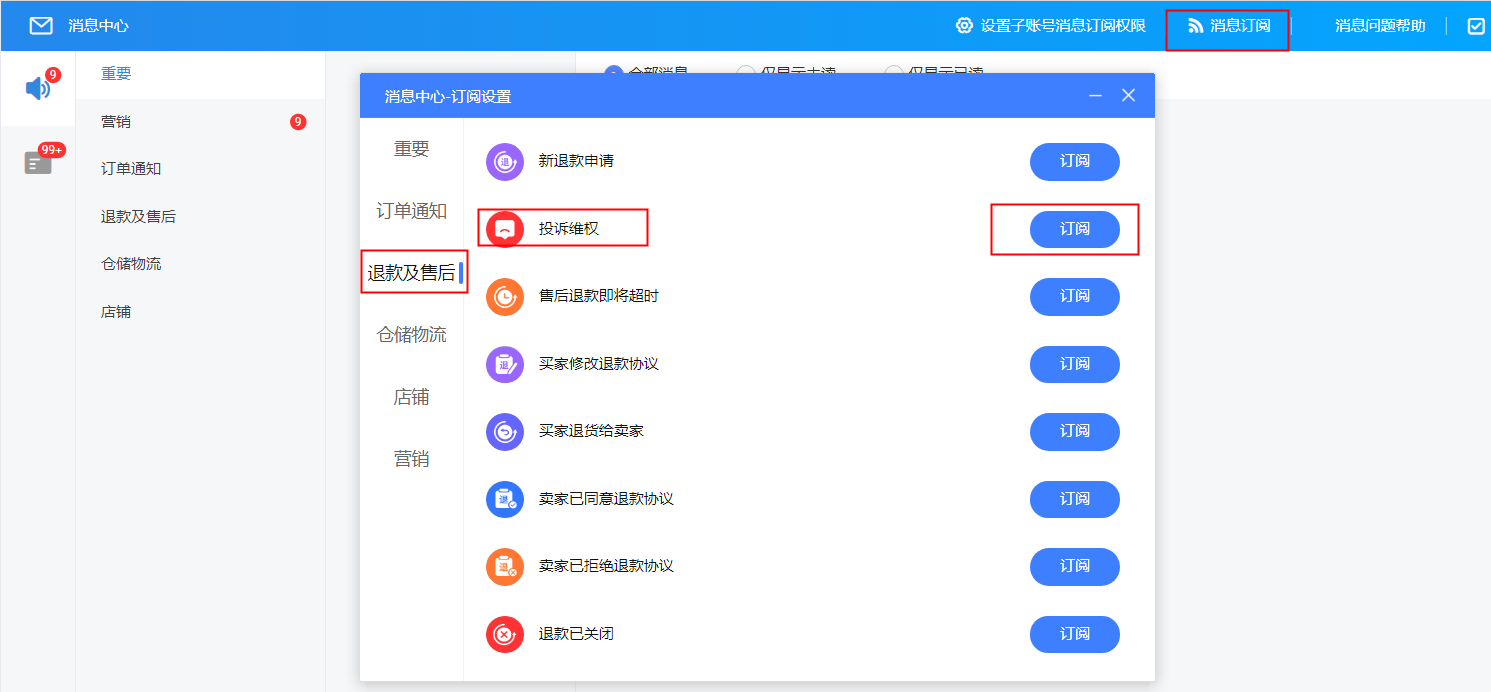This screenshot has height=692, width=1491.
Task: Click the gear icon for 设置子账号消息订阅权限
Action: pos(964,26)
